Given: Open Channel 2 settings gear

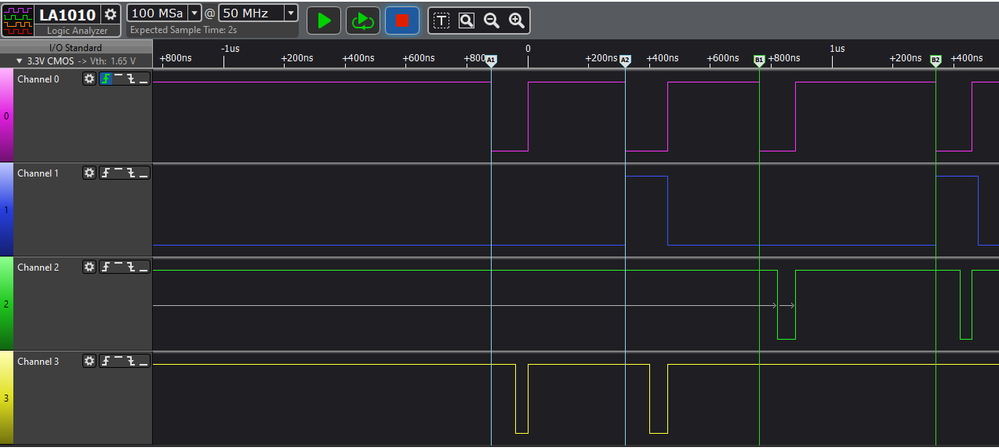Looking at the screenshot, I should (89, 267).
